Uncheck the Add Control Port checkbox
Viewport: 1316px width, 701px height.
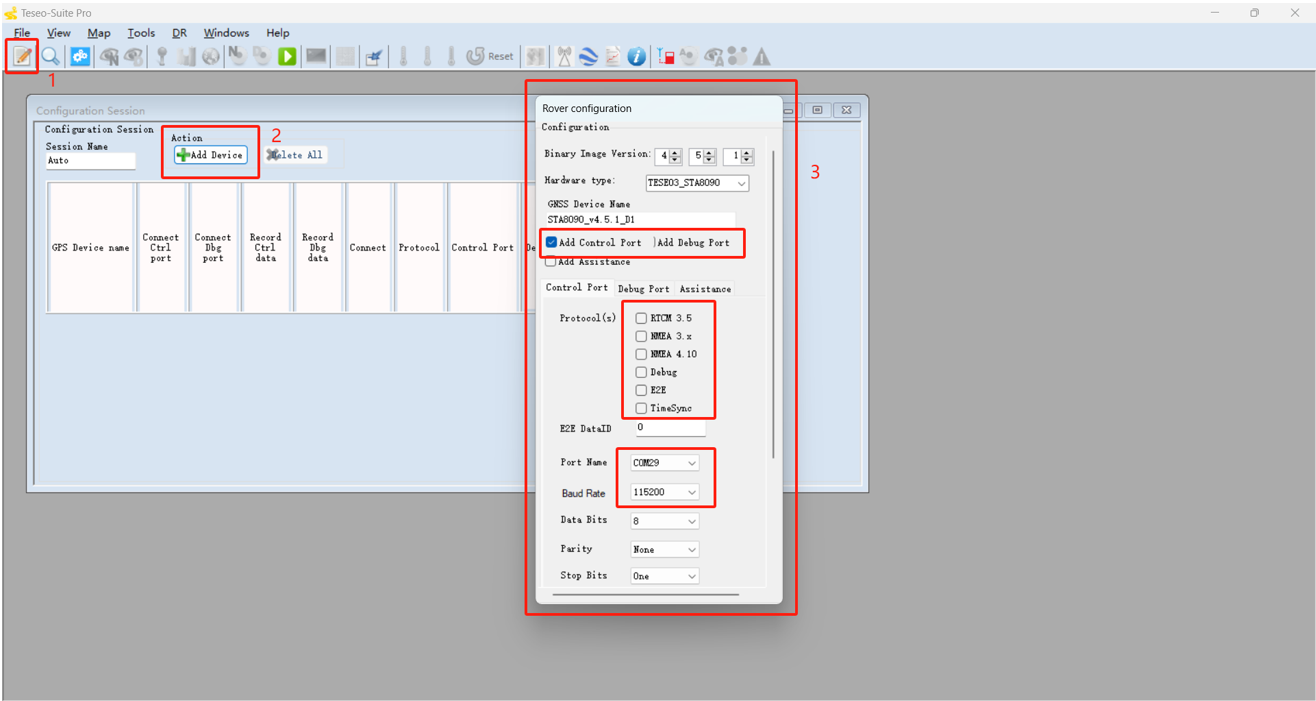551,243
